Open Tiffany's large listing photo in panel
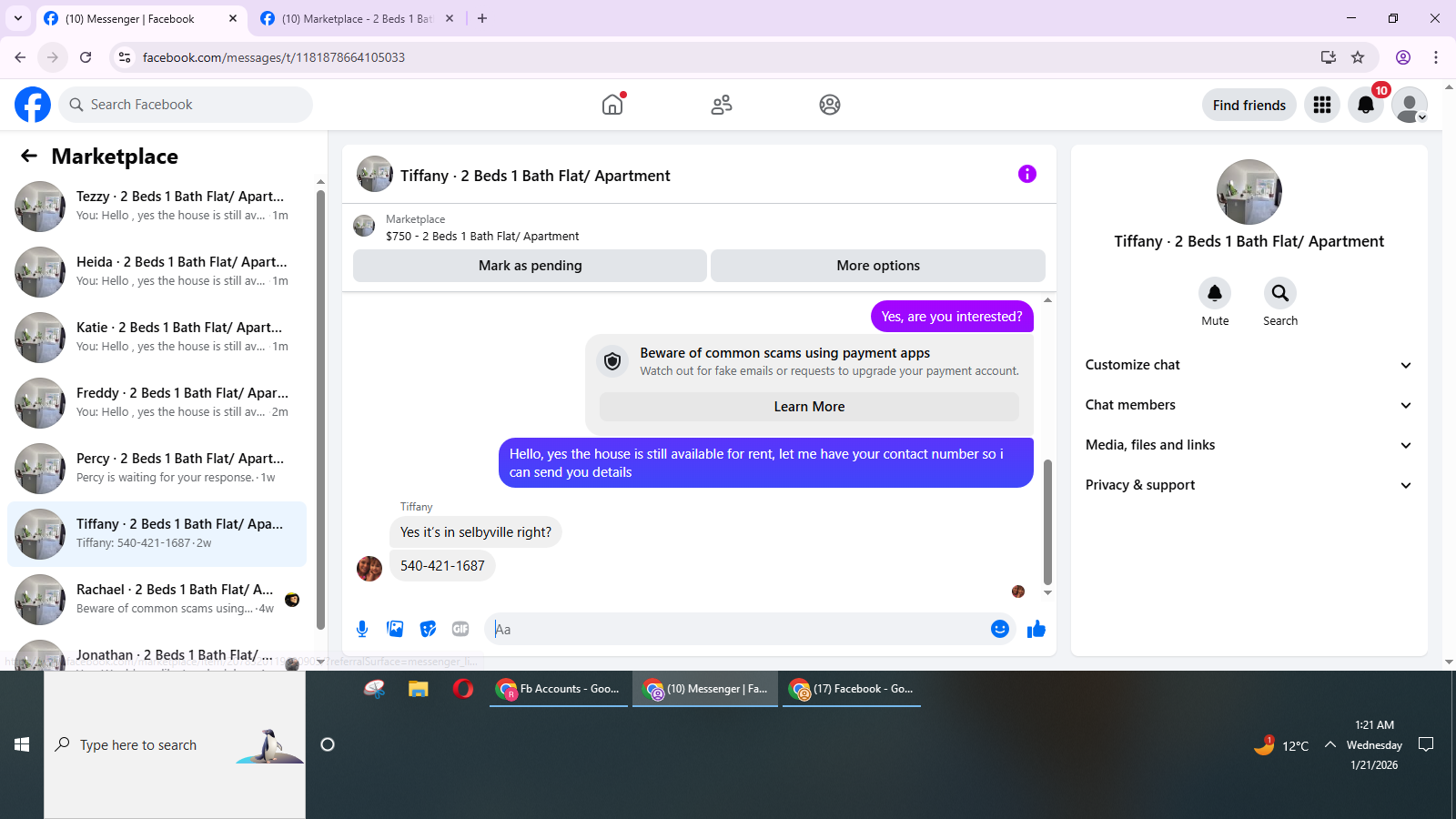The width and height of the screenshot is (1456, 819). click(x=1249, y=192)
